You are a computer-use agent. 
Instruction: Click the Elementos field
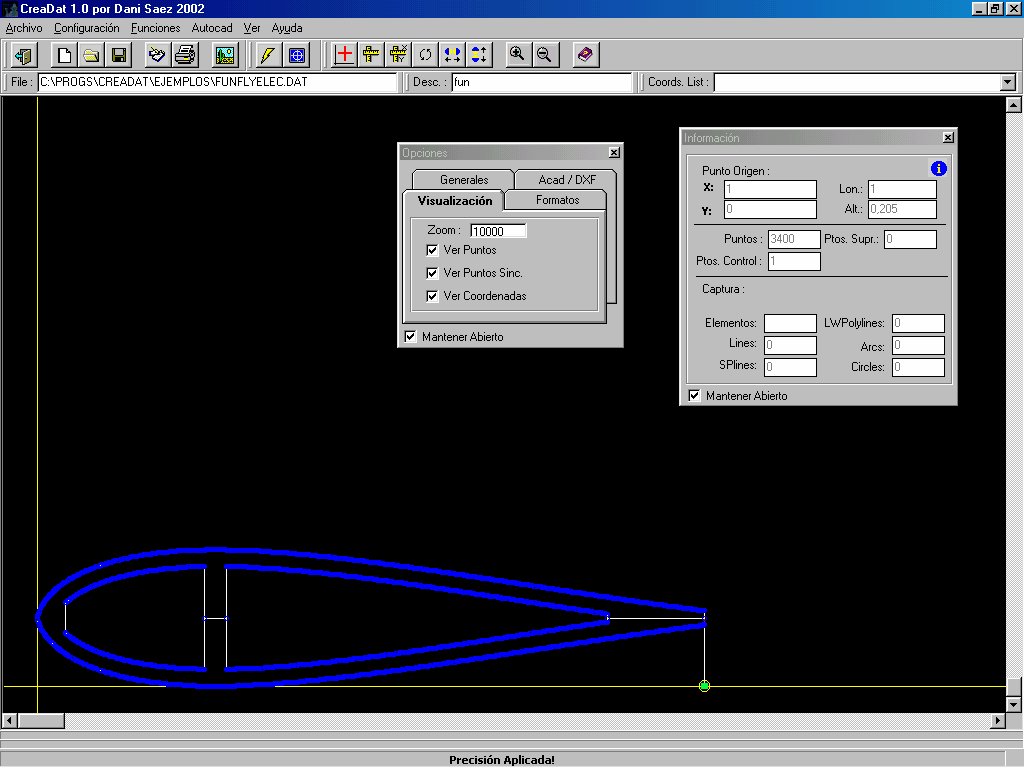coord(790,323)
